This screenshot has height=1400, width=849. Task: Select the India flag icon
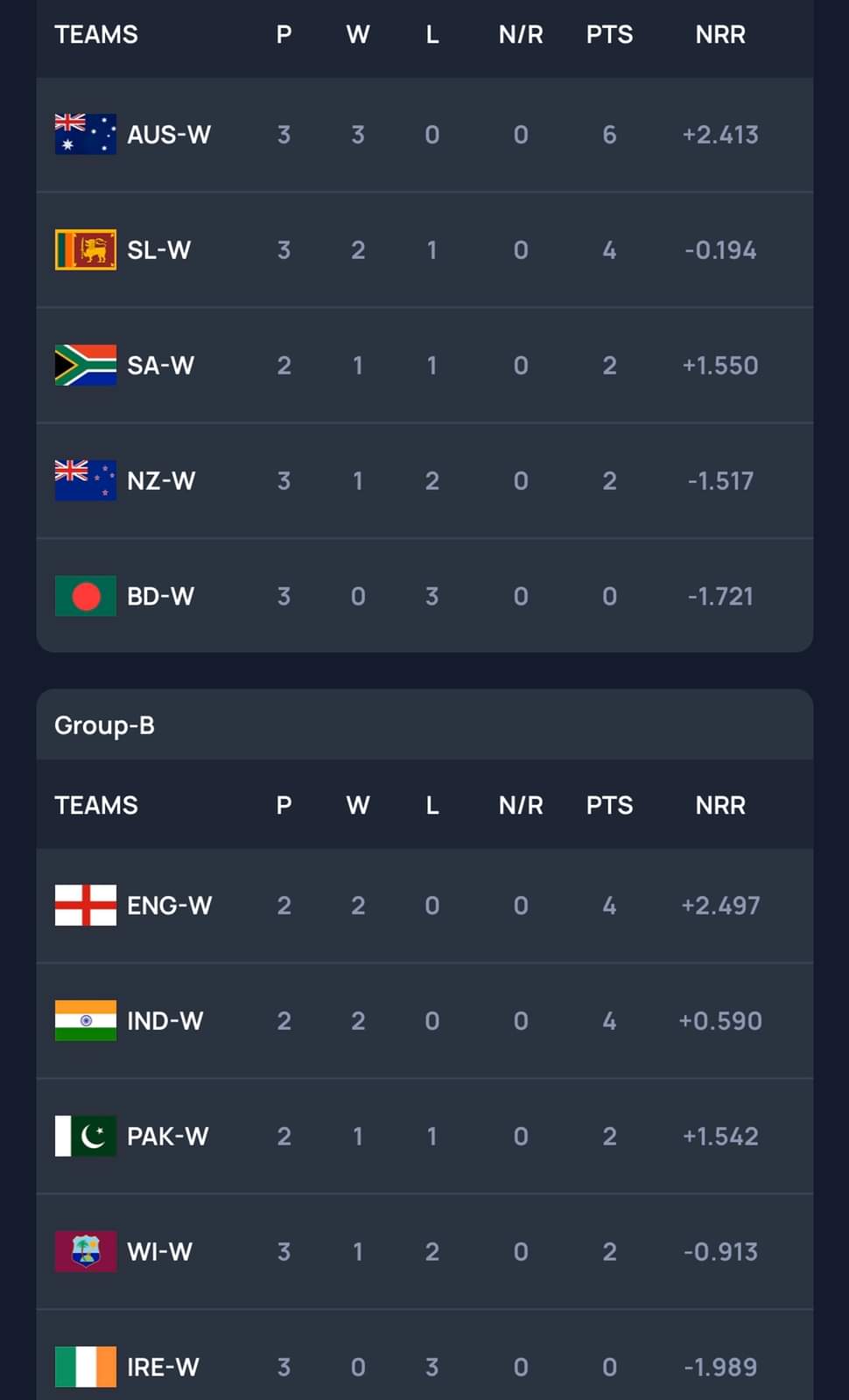[x=85, y=1020]
